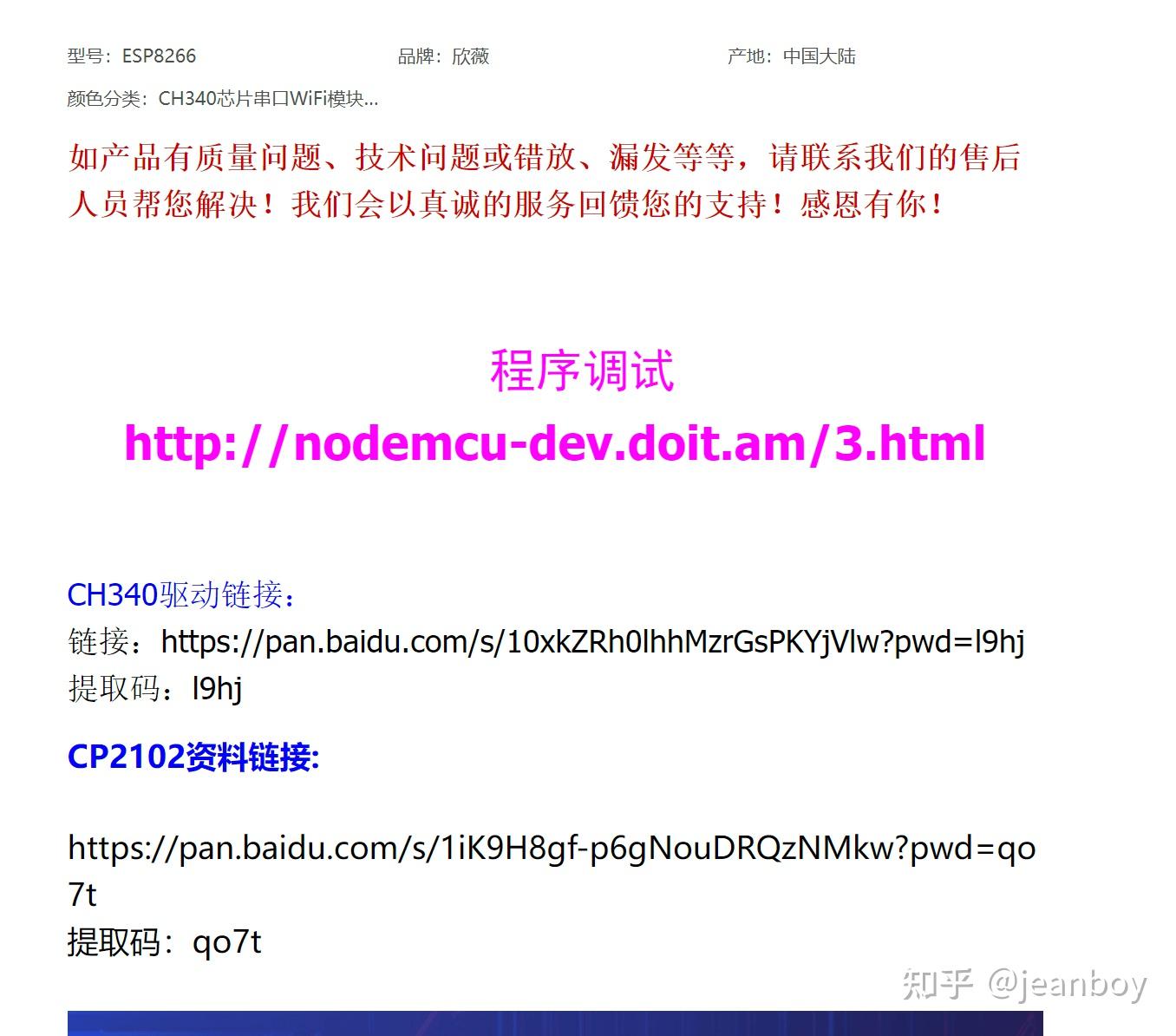Click the ESP8266 model number text

(x=163, y=56)
